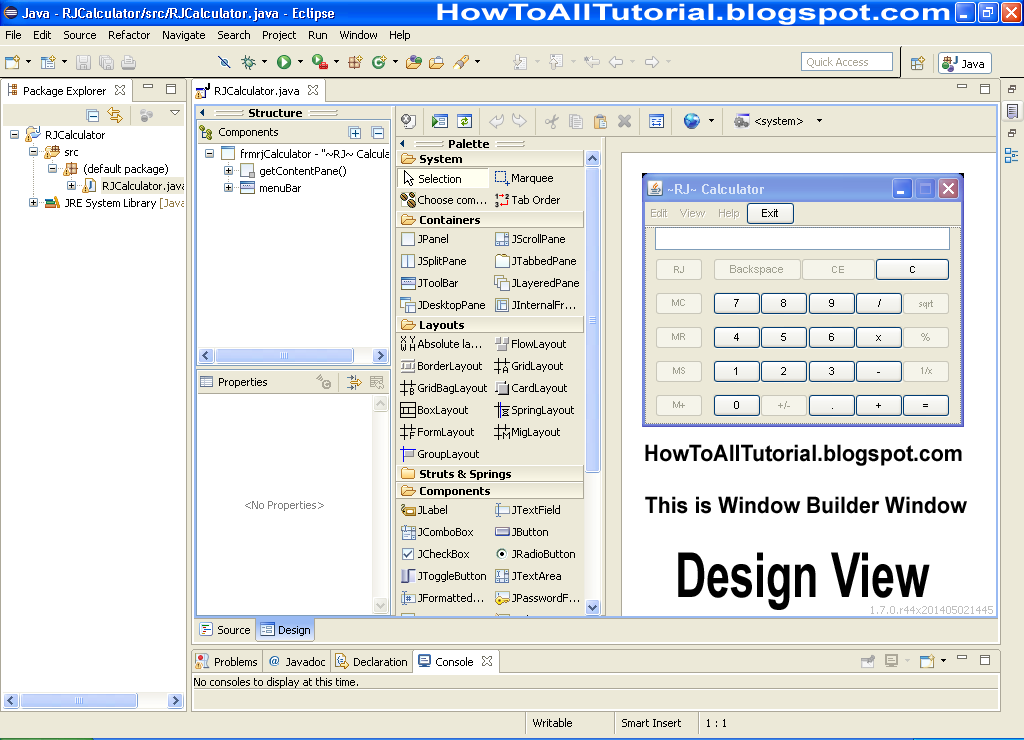Open the Javadoc tab
Viewport: 1024px width, 740px height.
(297, 662)
